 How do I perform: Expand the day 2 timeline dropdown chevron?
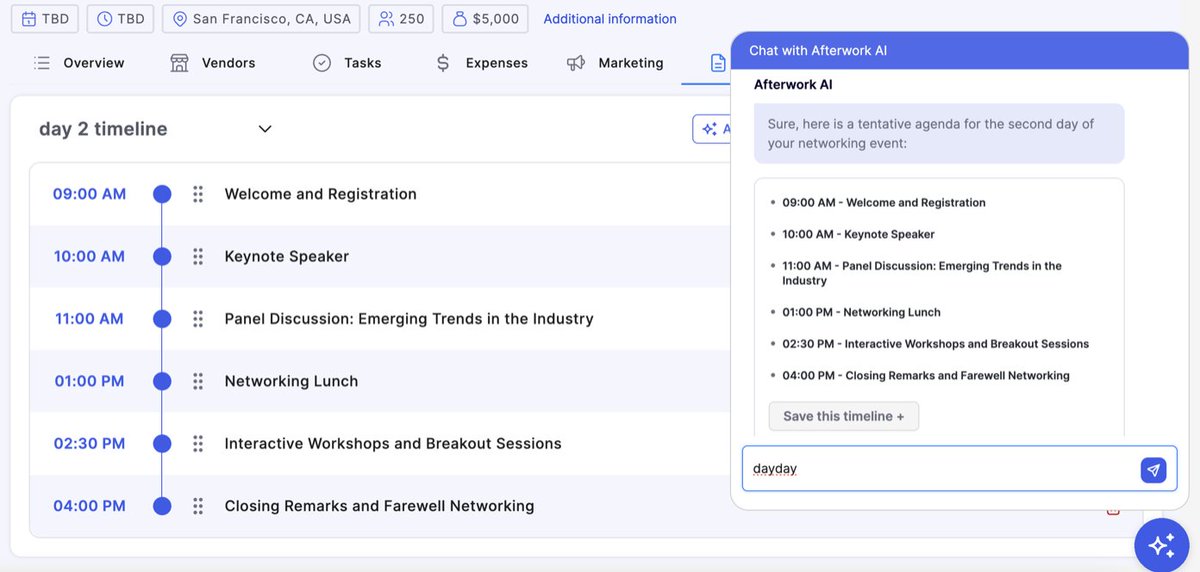265,129
